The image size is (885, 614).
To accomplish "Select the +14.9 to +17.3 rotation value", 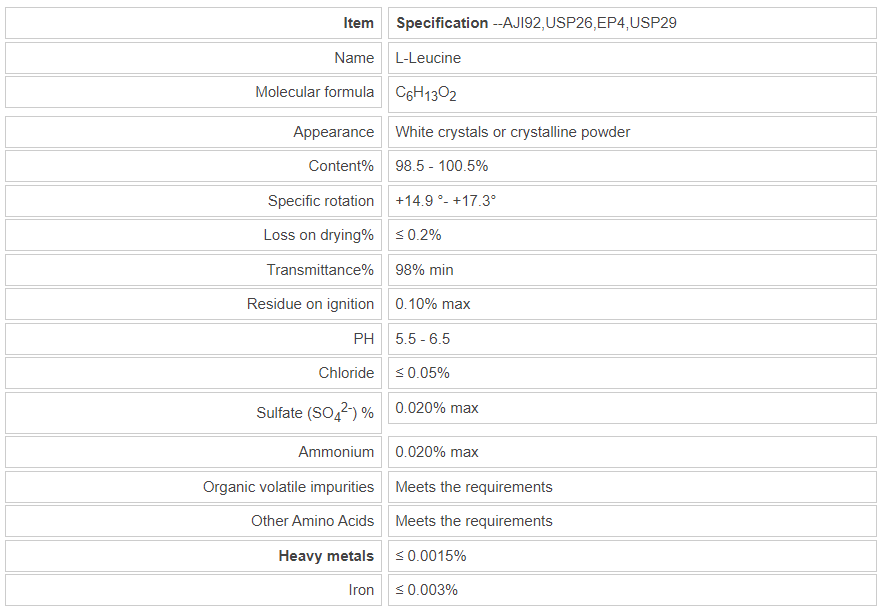I will [446, 201].
